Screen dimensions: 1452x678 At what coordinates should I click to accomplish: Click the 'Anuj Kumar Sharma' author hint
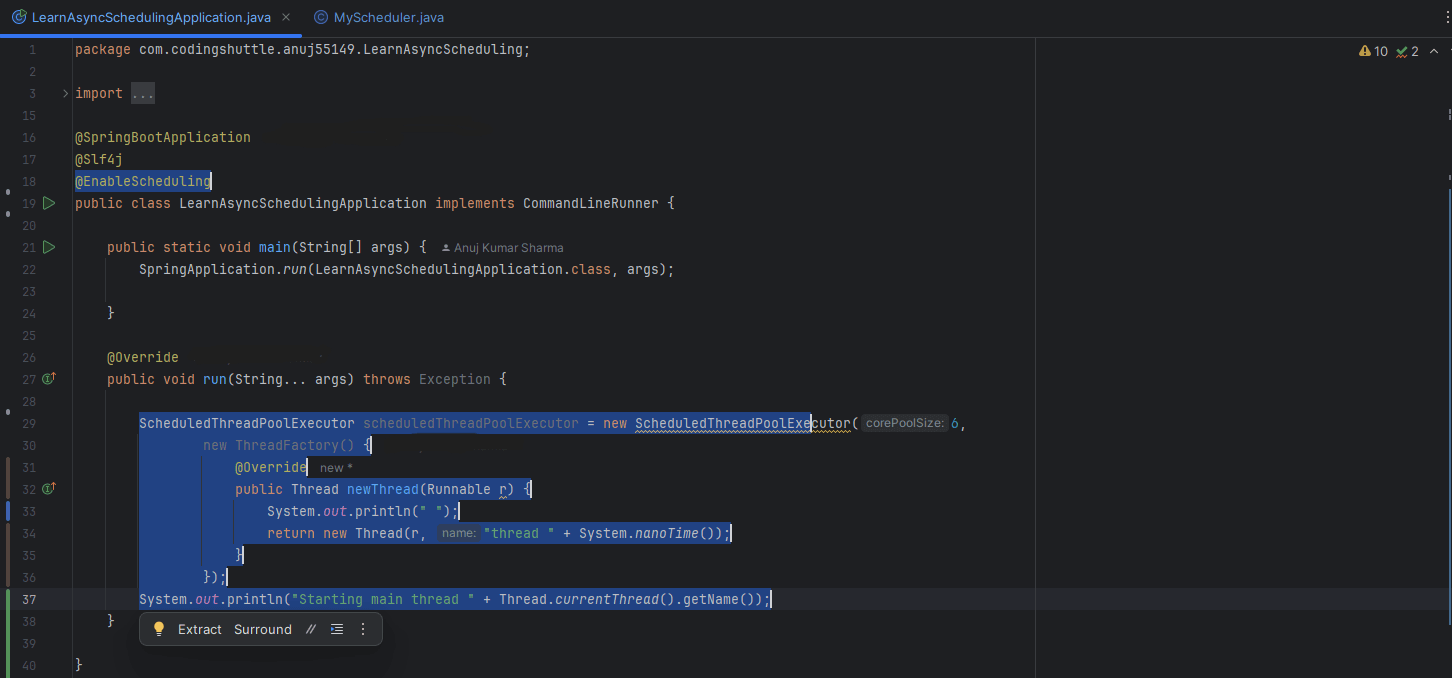pyautogui.click(x=503, y=247)
